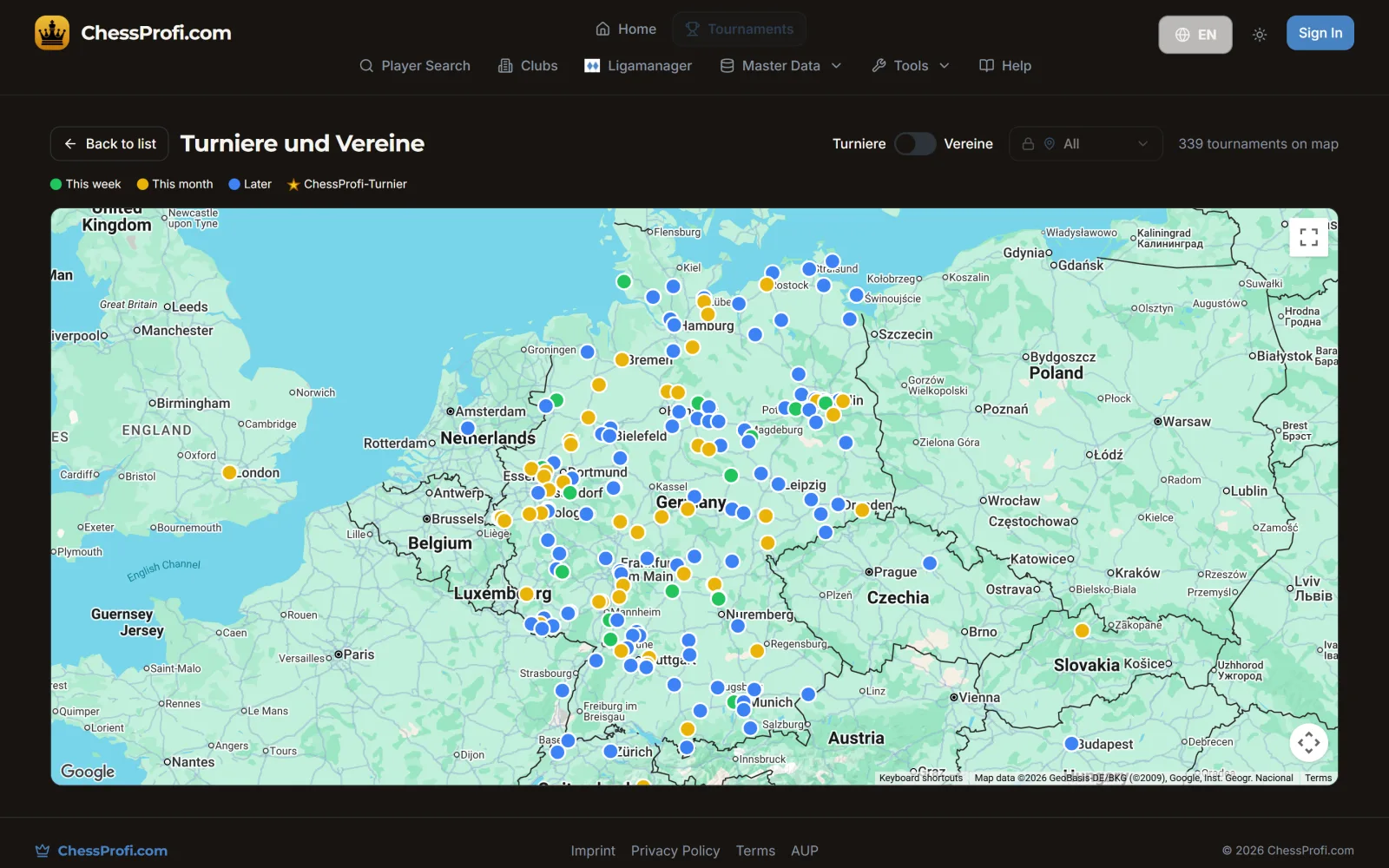Select the blue tournament marker near Budapest
This screenshot has height=868, width=1389.
pyautogui.click(x=1071, y=743)
